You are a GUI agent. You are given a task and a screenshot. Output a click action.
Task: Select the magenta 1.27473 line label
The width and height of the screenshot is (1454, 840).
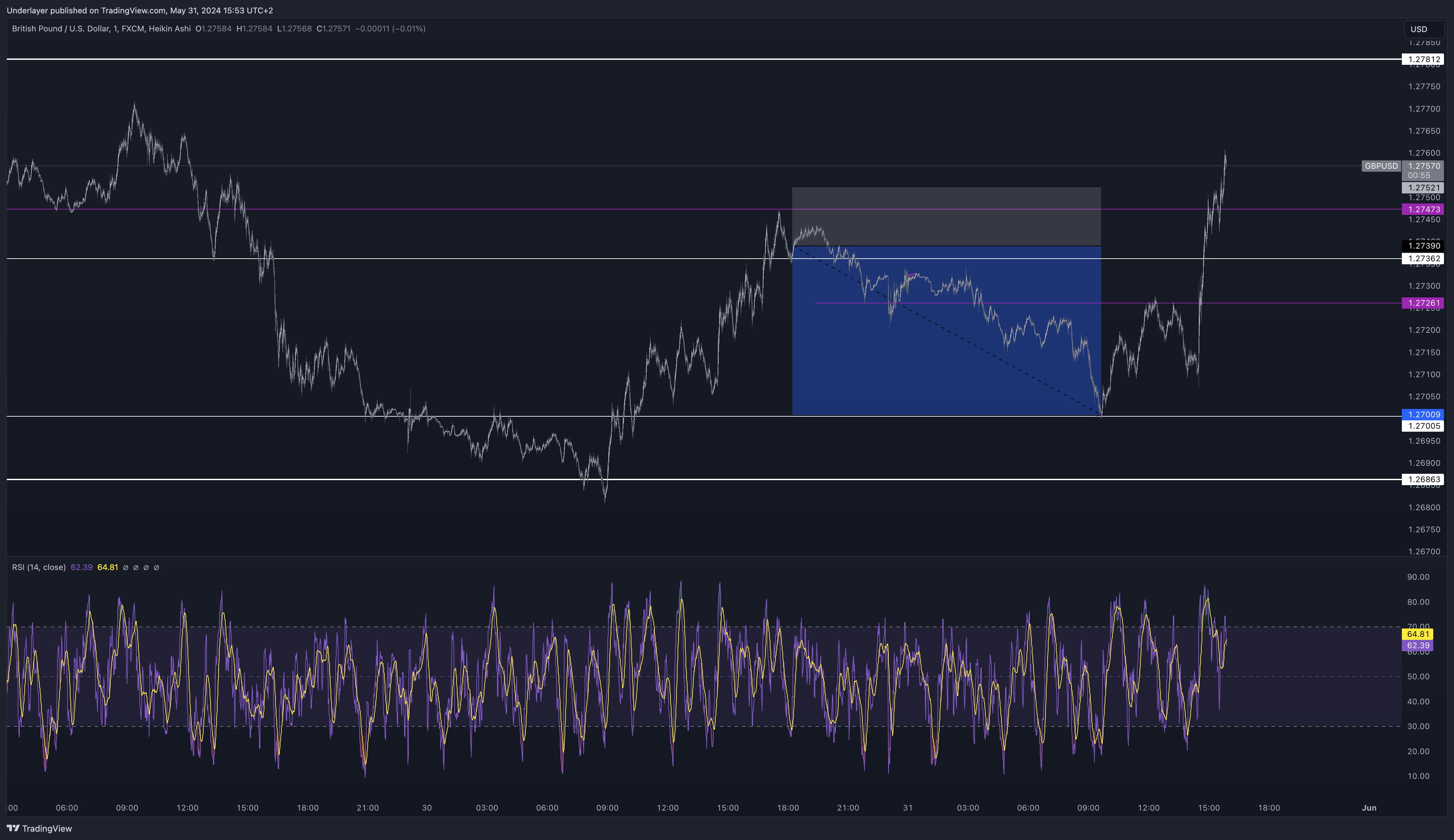pos(1422,209)
